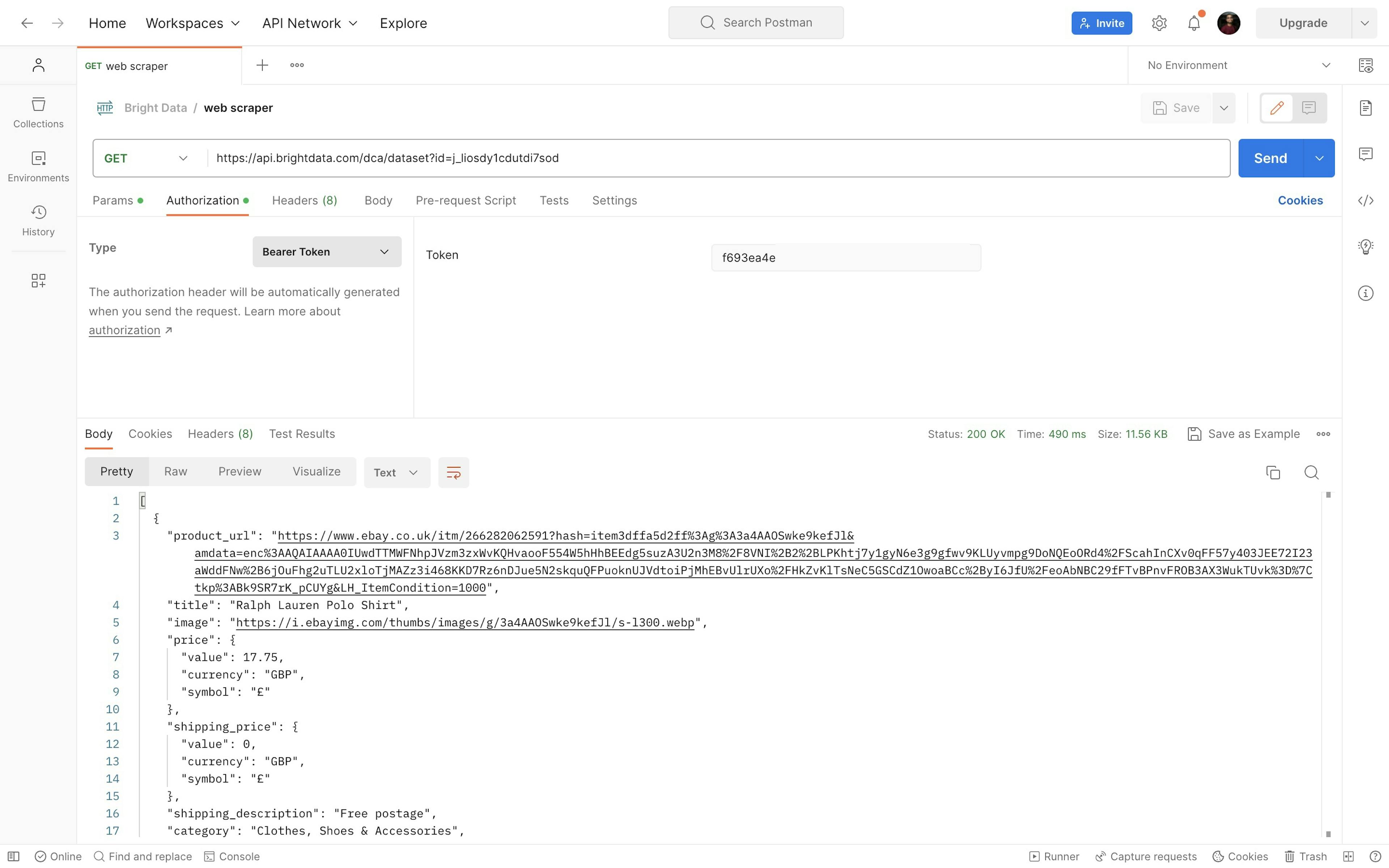Open the environment quick look icon
This screenshot has width=1389, height=868.
1365,65
